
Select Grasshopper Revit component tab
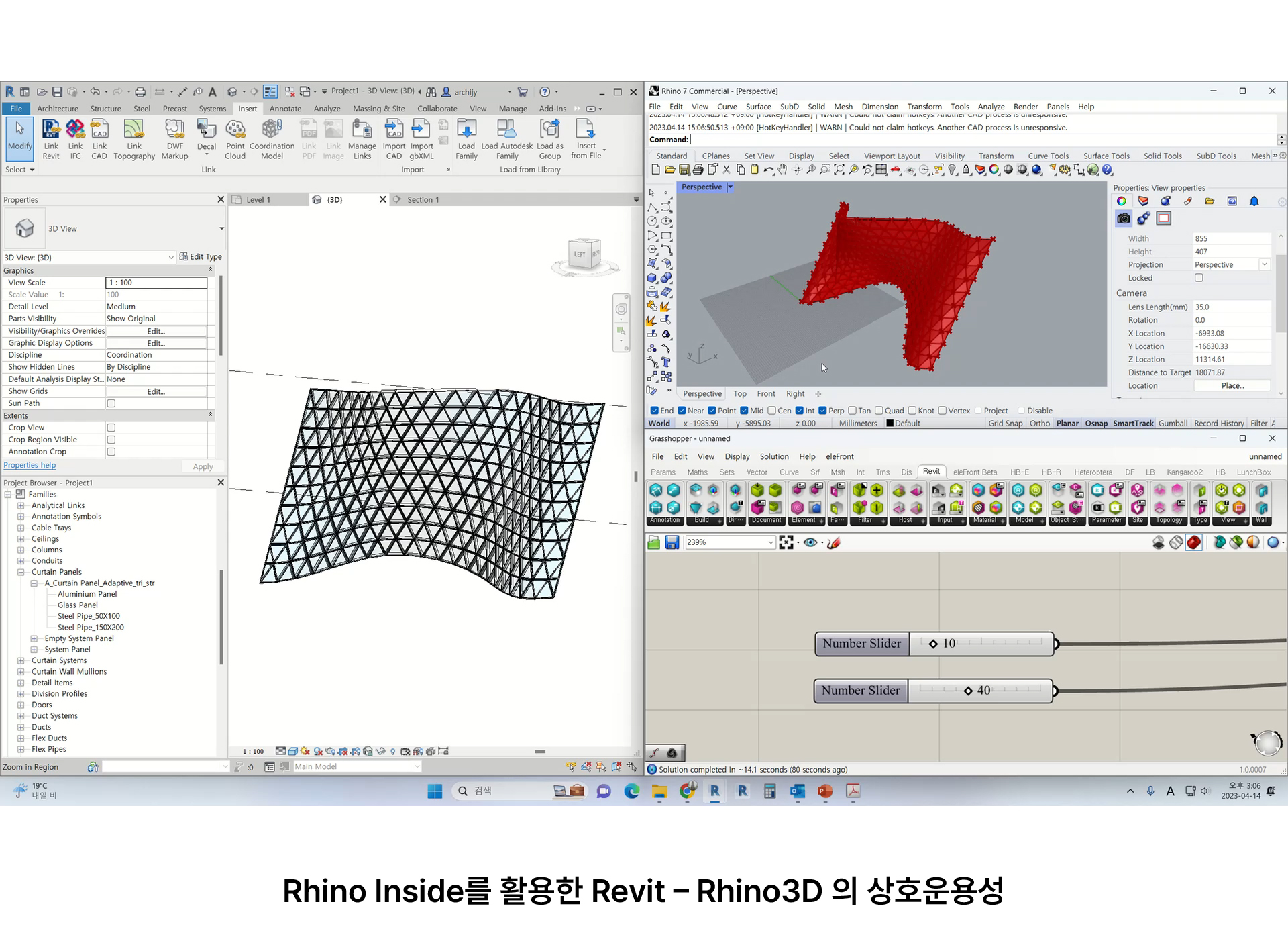coord(931,472)
